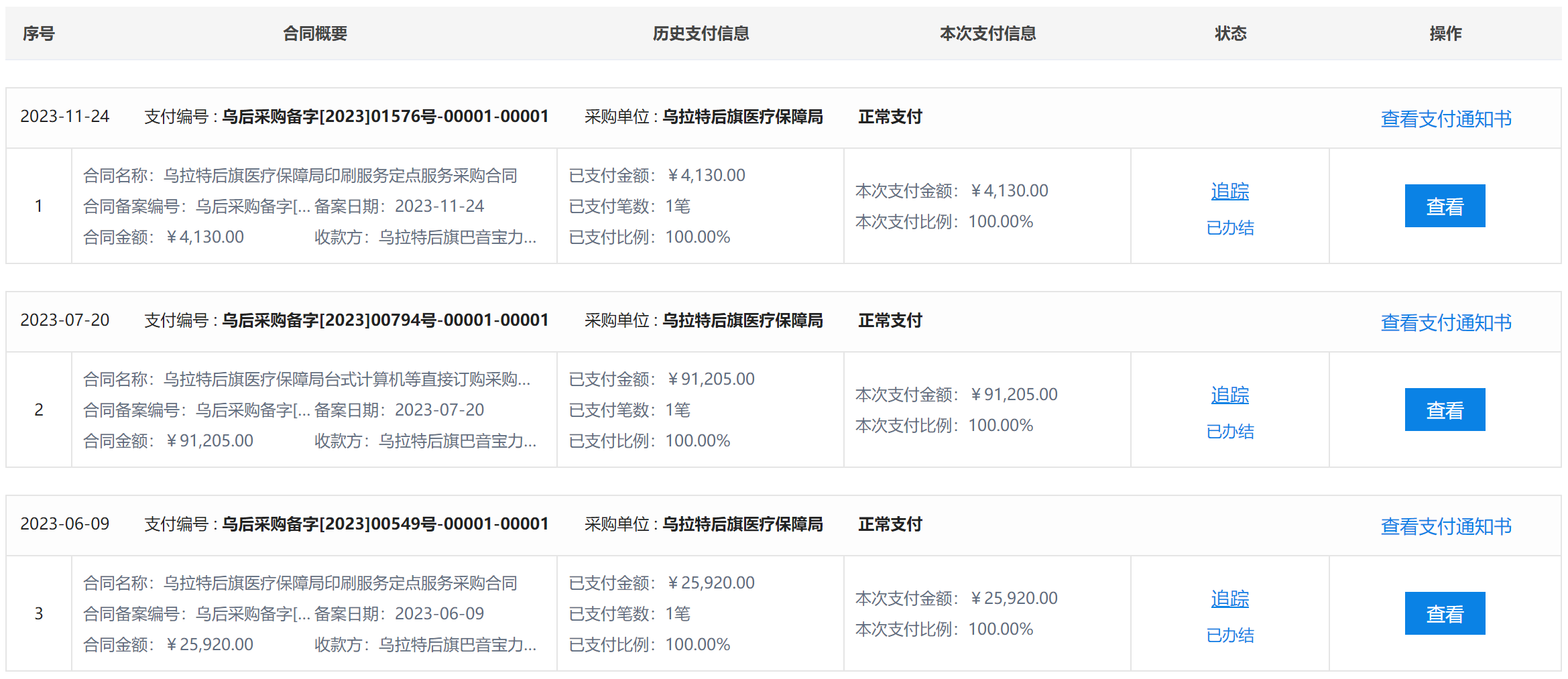Screen dimensions: 1568x679
Task: Click 已办结 status in row 3
Action: (1230, 635)
